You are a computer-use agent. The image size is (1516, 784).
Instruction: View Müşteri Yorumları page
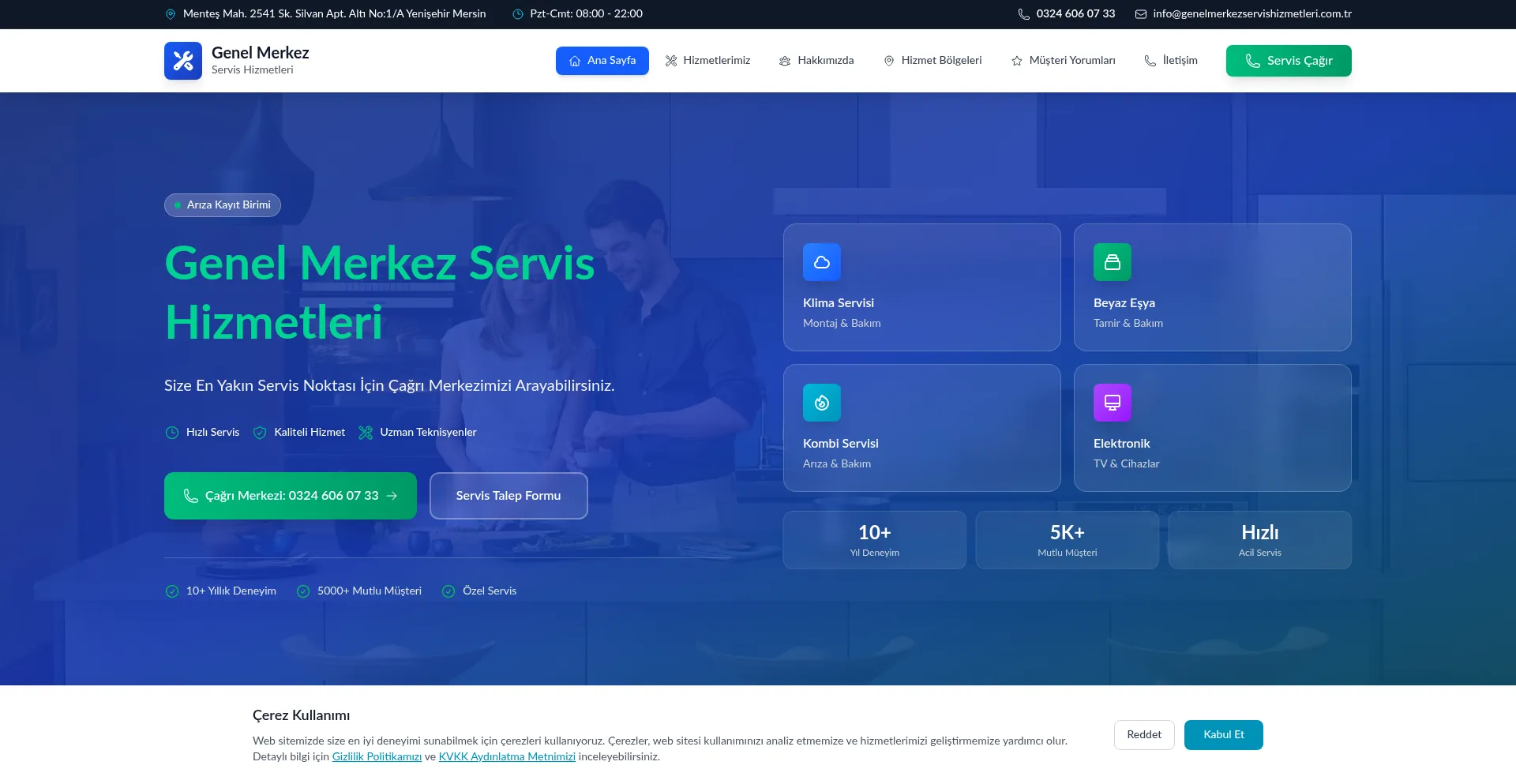click(x=1063, y=61)
